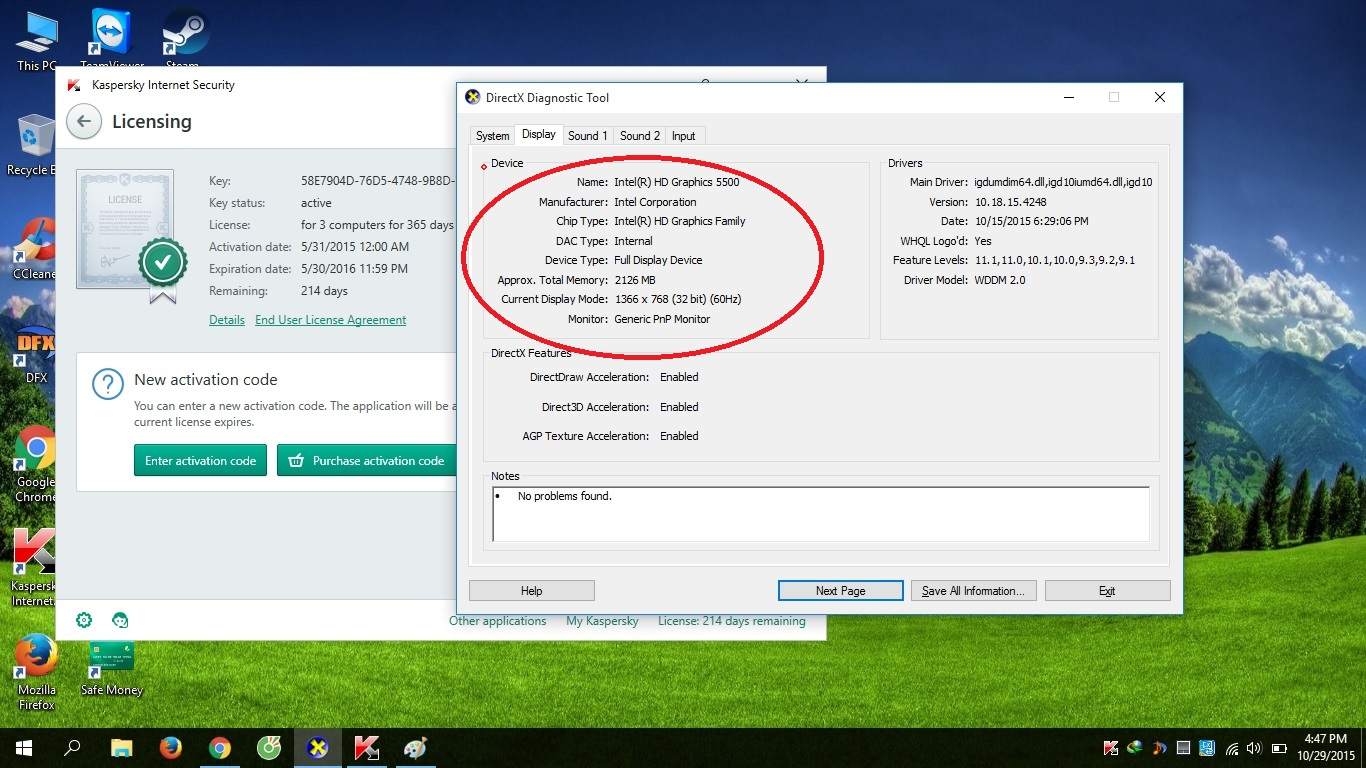Image resolution: width=1366 pixels, height=768 pixels.
Task: Open the orange music note tray icon
Action: [x=1159, y=748]
